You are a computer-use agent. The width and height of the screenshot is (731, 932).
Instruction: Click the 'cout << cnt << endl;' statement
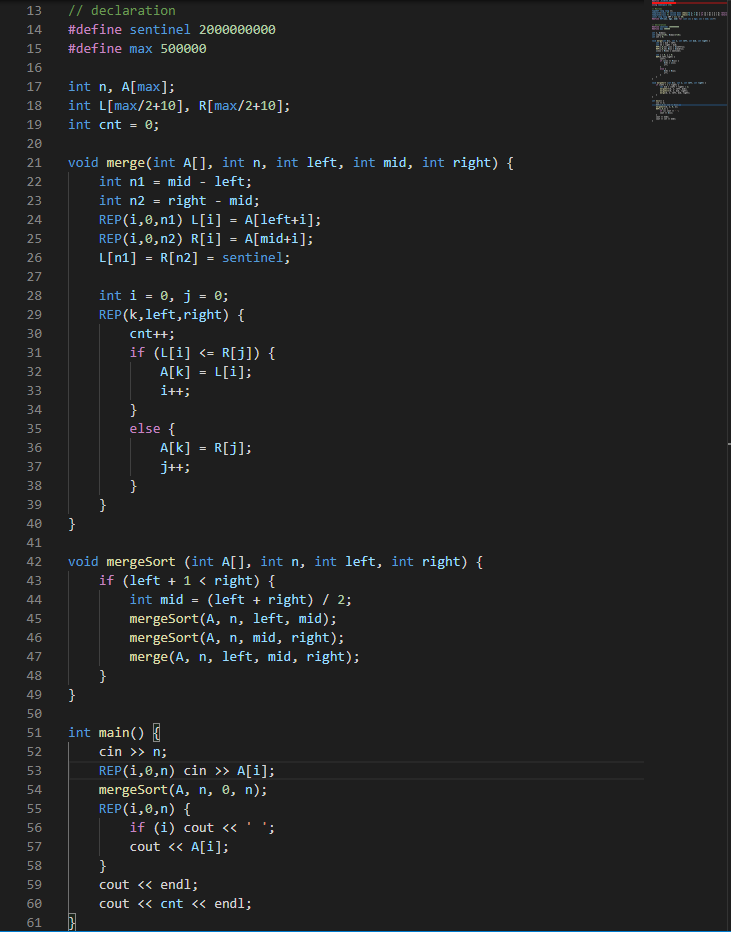tap(175, 904)
